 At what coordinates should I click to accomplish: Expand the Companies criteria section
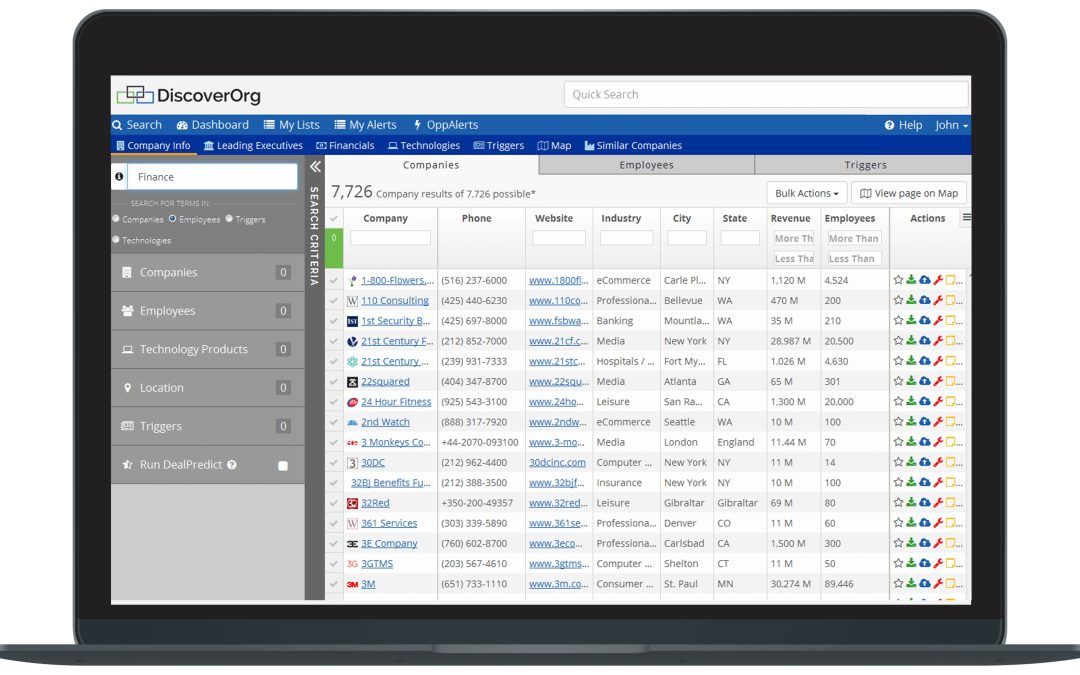click(x=207, y=272)
